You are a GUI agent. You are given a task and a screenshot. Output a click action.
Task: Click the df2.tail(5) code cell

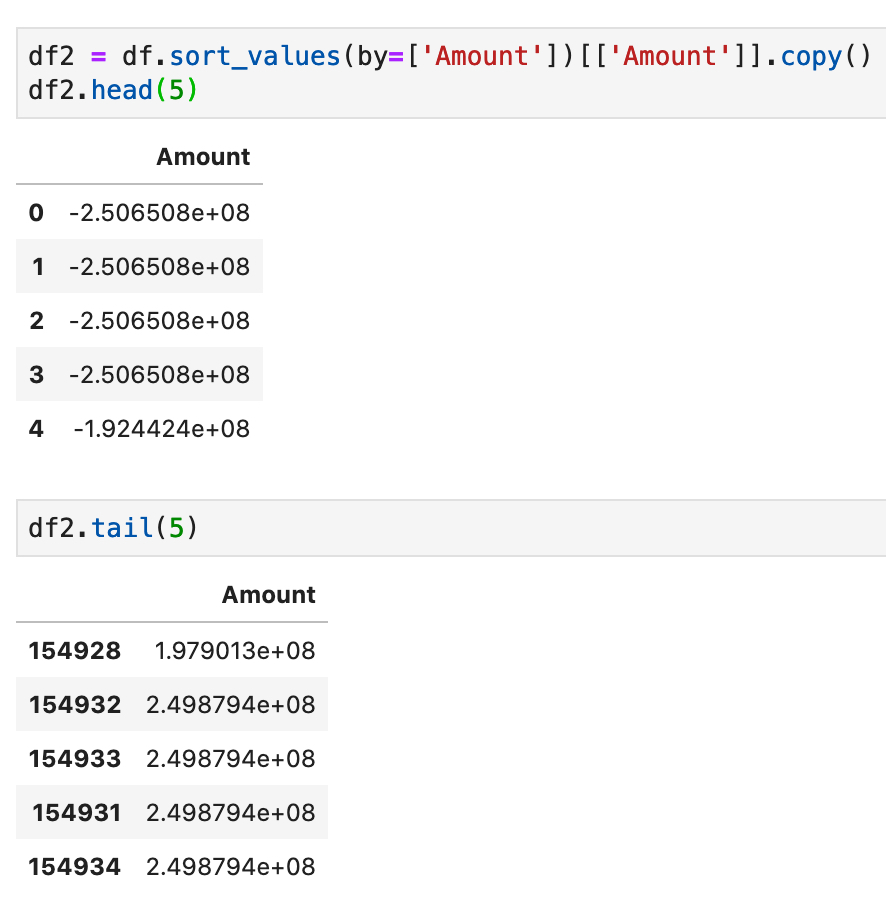[451, 528]
